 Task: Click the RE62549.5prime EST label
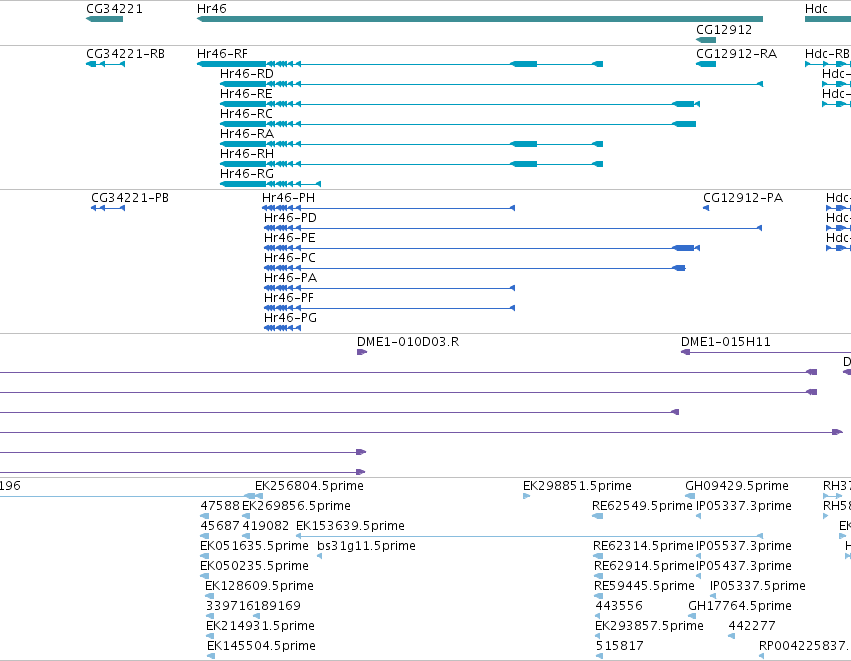pyautogui.click(x=642, y=506)
